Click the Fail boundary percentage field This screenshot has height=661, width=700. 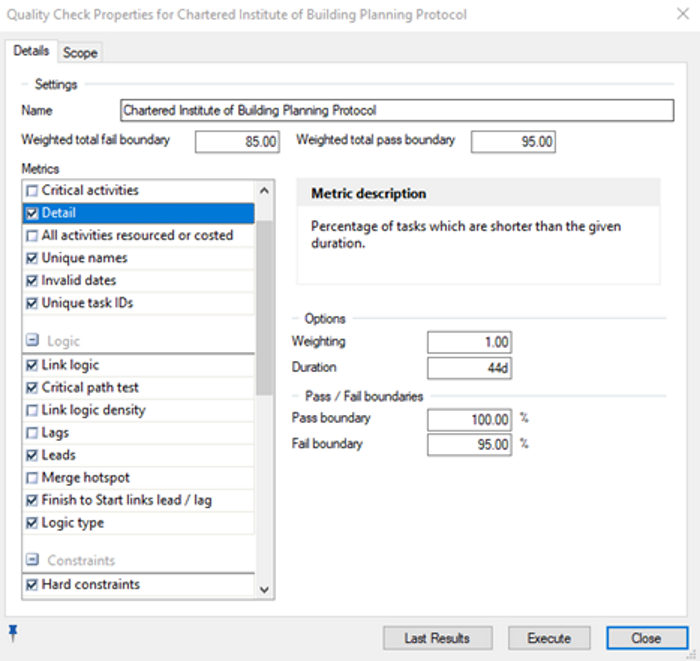point(470,445)
